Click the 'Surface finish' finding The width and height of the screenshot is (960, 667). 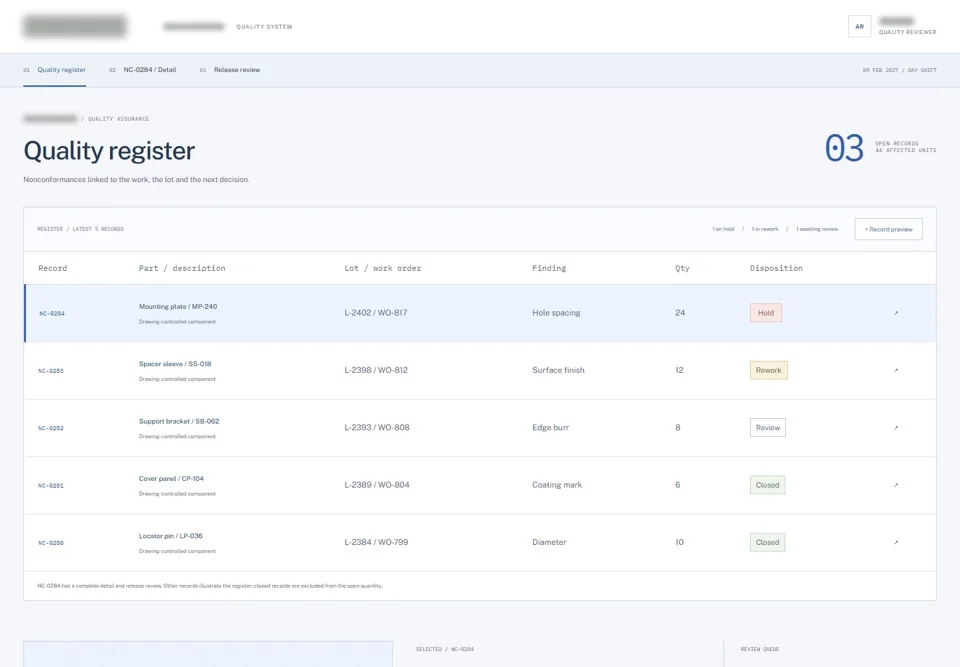tap(558, 371)
